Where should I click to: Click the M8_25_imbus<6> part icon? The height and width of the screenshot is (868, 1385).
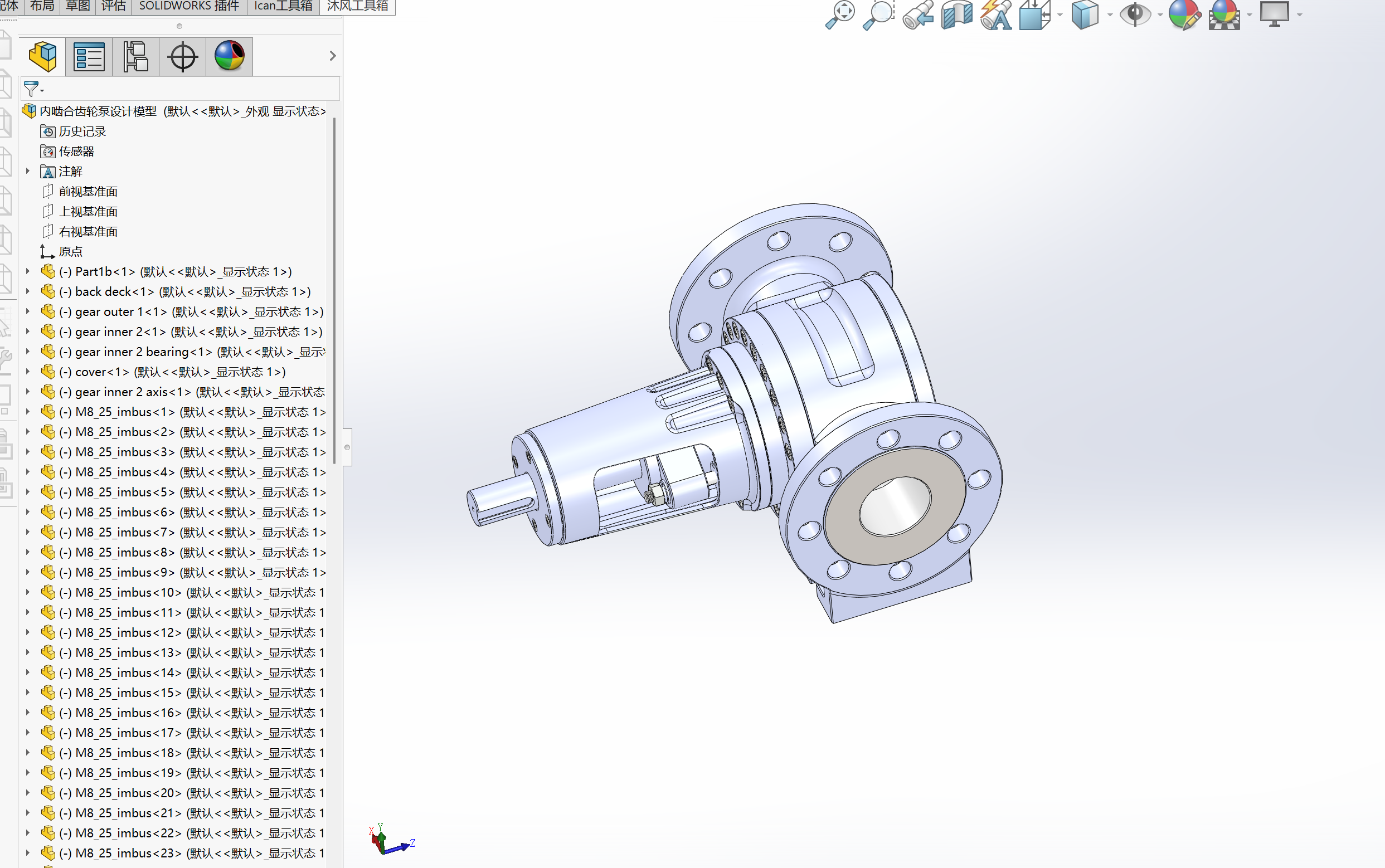pos(48,512)
